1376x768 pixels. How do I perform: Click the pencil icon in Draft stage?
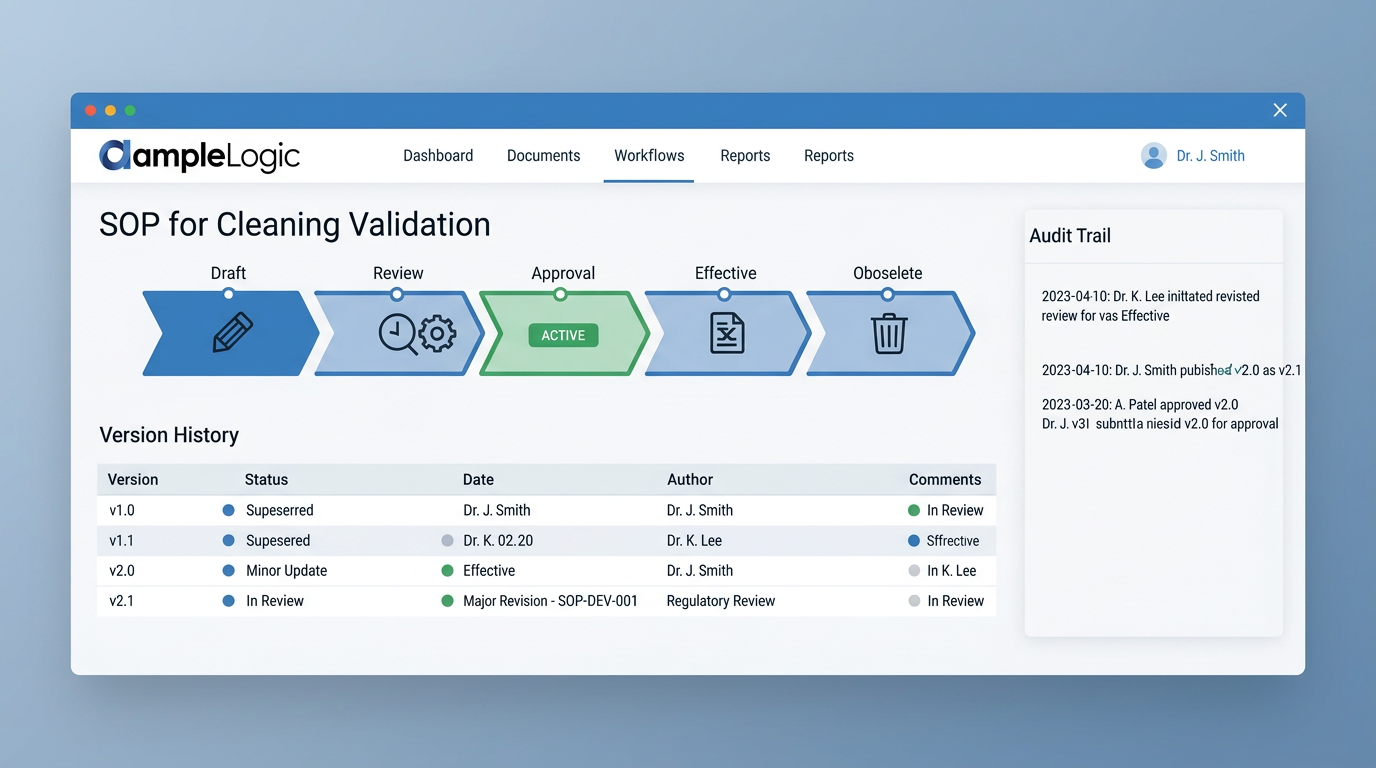coord(233,333)
